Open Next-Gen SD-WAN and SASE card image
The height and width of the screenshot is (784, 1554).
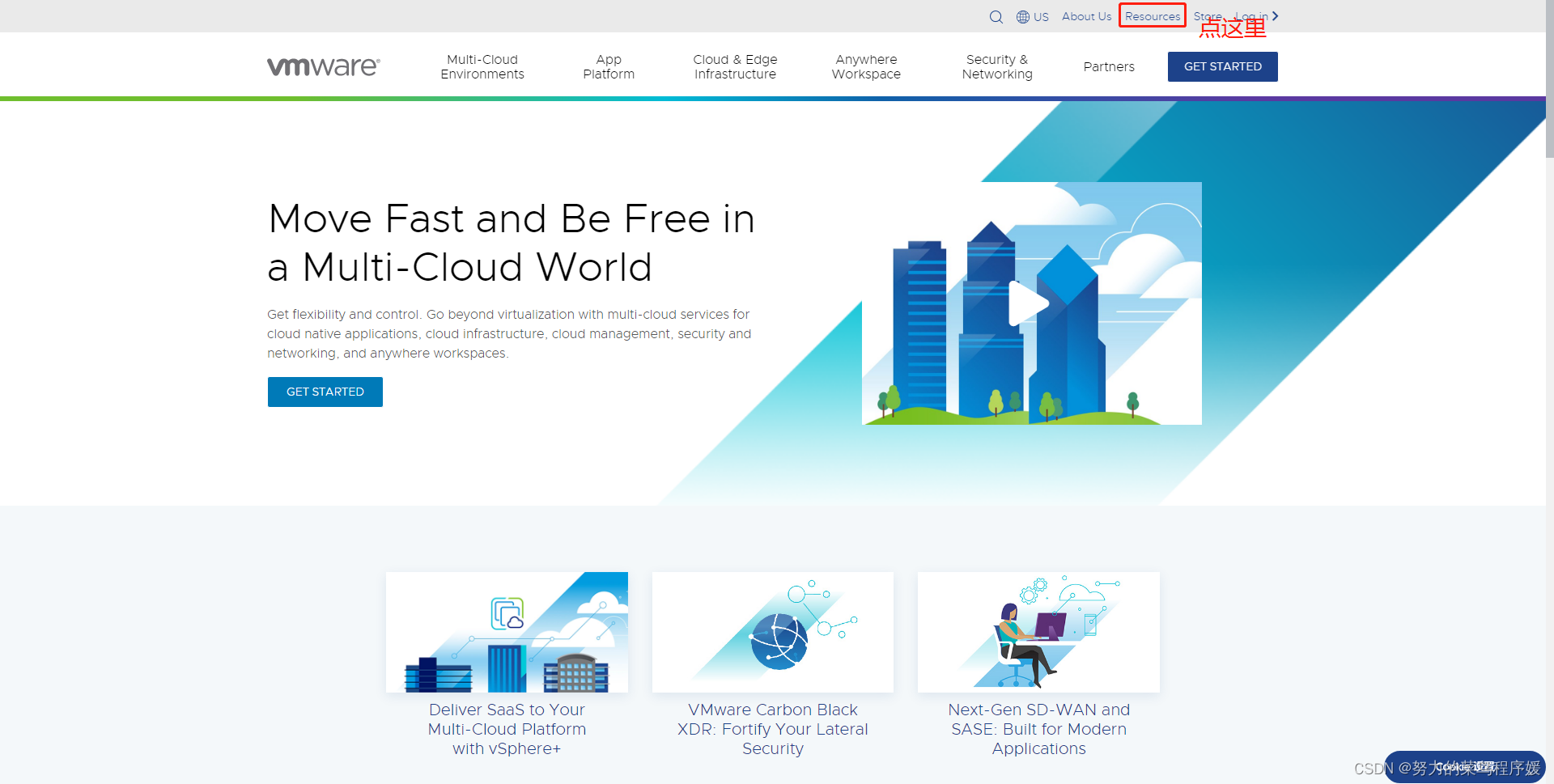(1038, 632)
